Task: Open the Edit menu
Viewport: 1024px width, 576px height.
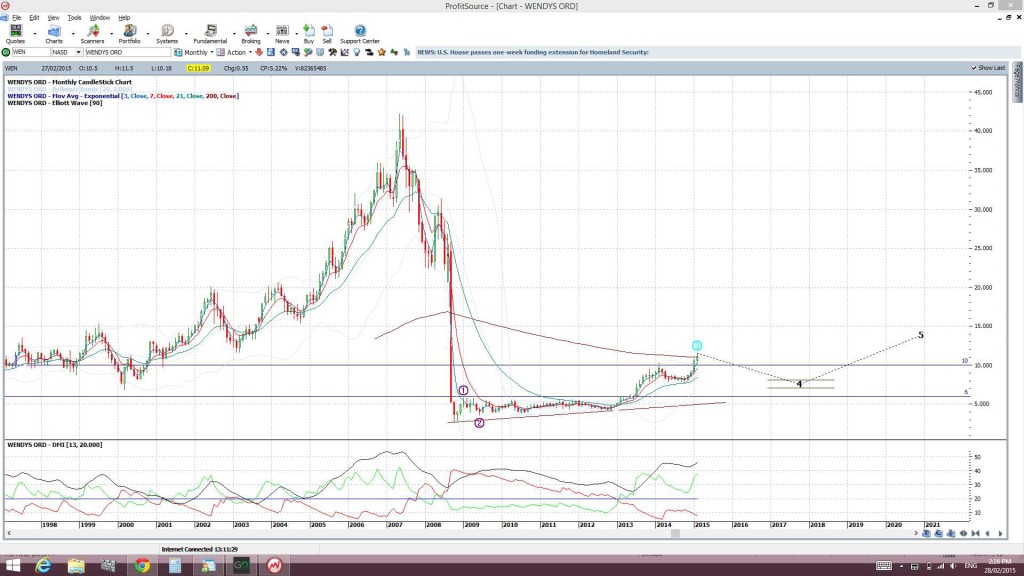Action: (x=34, y=18)
